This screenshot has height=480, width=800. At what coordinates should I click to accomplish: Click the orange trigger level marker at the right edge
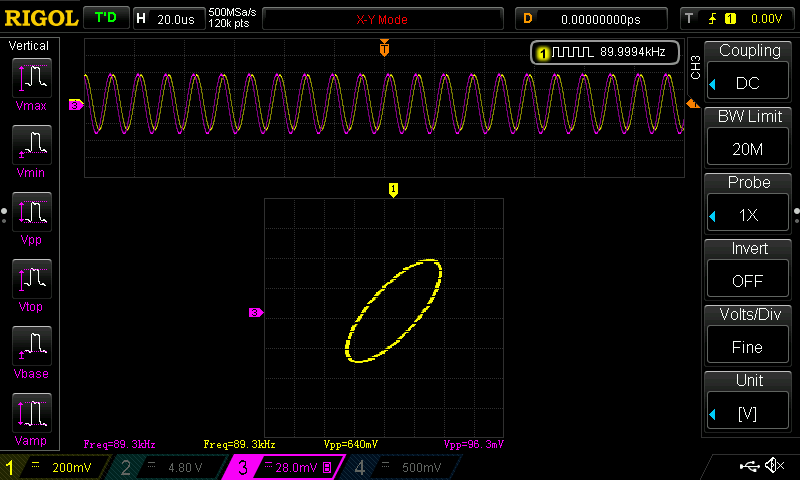pyautogui.click(x=692, y=104)
